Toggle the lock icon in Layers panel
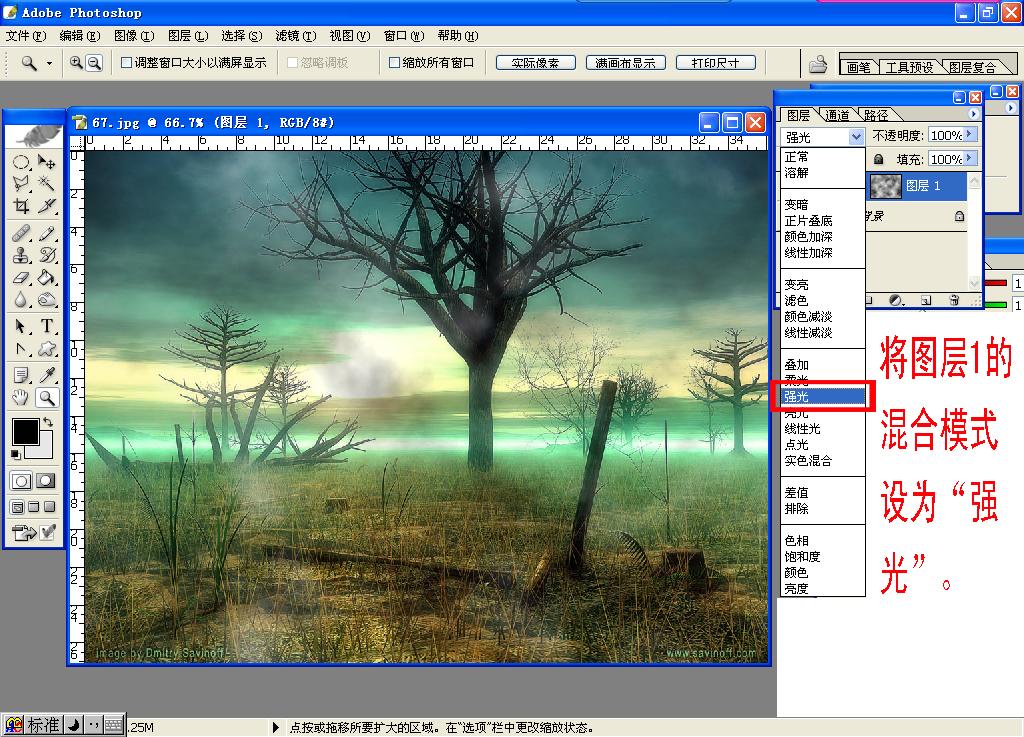 [x=878, y=159]
